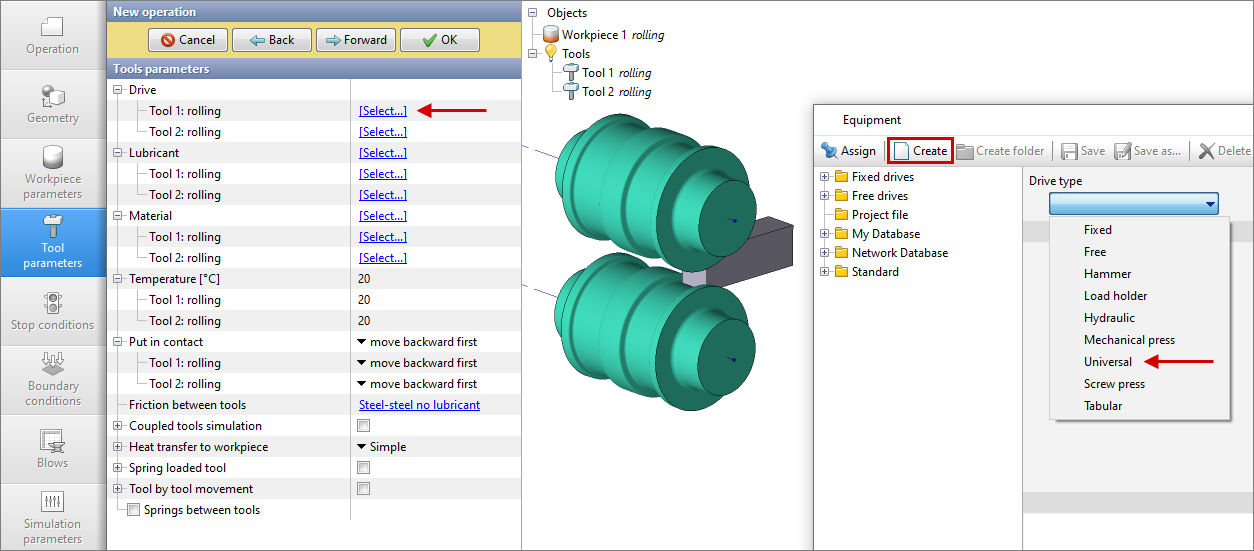The image size is (1254, 551).
Task: Choose Universal from drive type list
Action: (1107, 362)
